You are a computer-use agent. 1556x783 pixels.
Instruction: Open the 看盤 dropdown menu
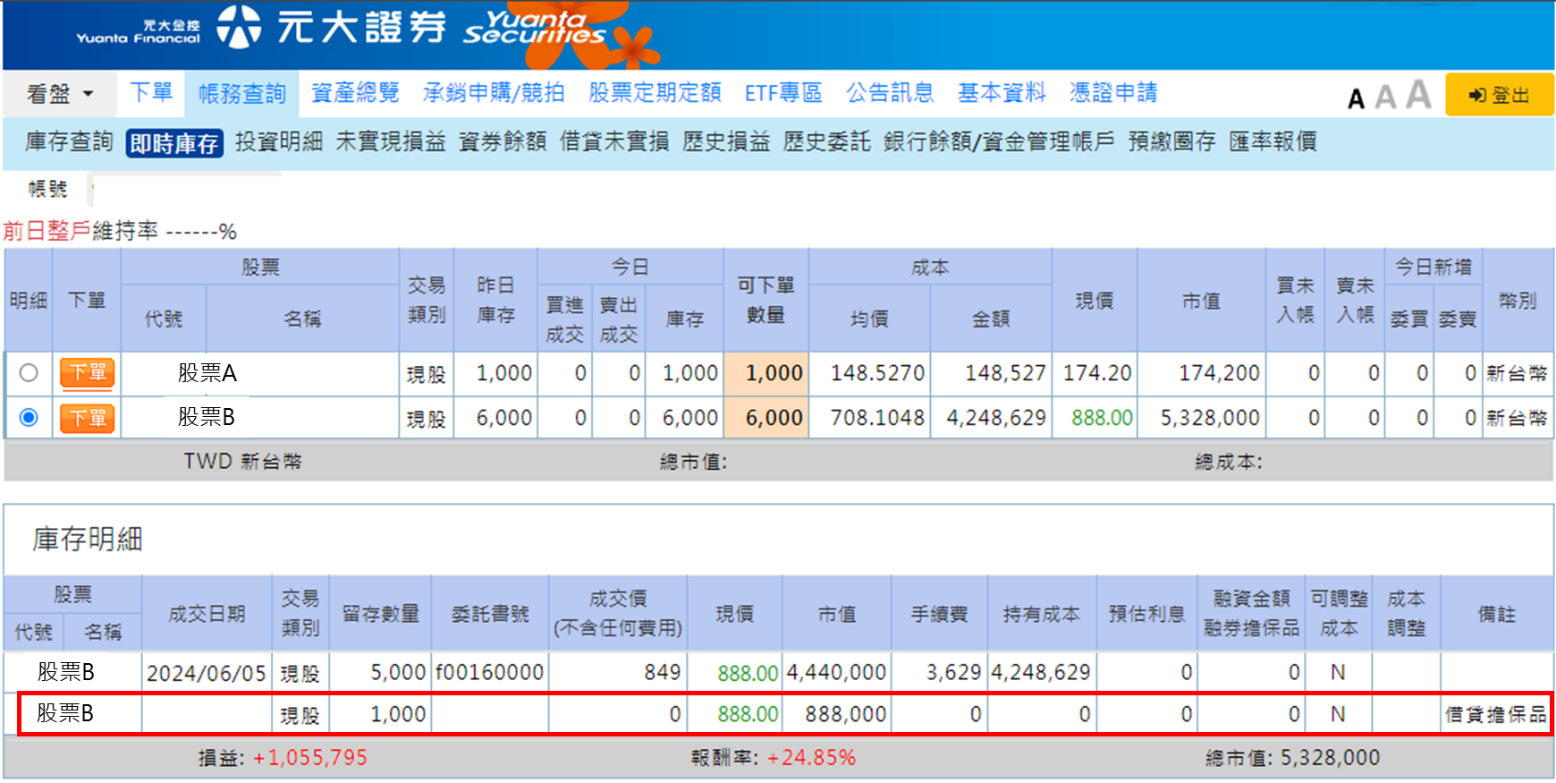[60, 94]
